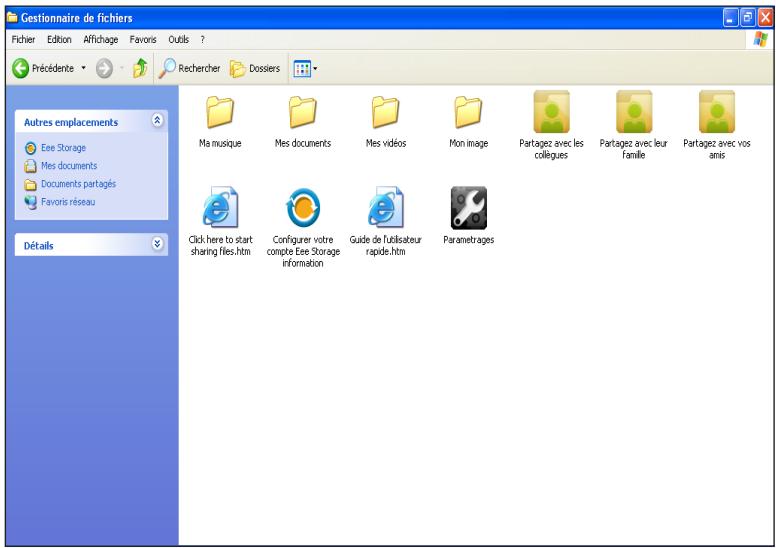
Task: Restore down the file manager window
Action: coord(748,18)
